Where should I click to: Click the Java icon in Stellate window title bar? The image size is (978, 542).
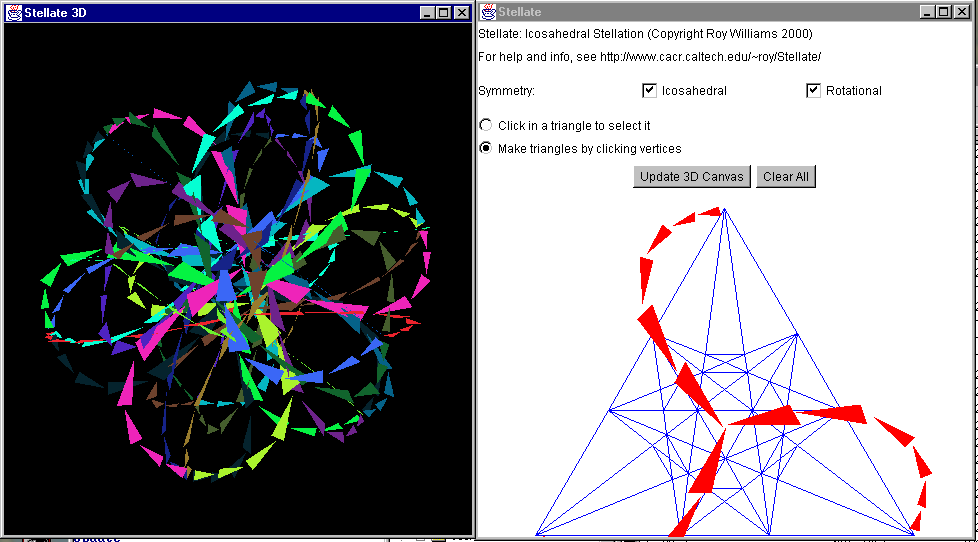click(487, 12)
